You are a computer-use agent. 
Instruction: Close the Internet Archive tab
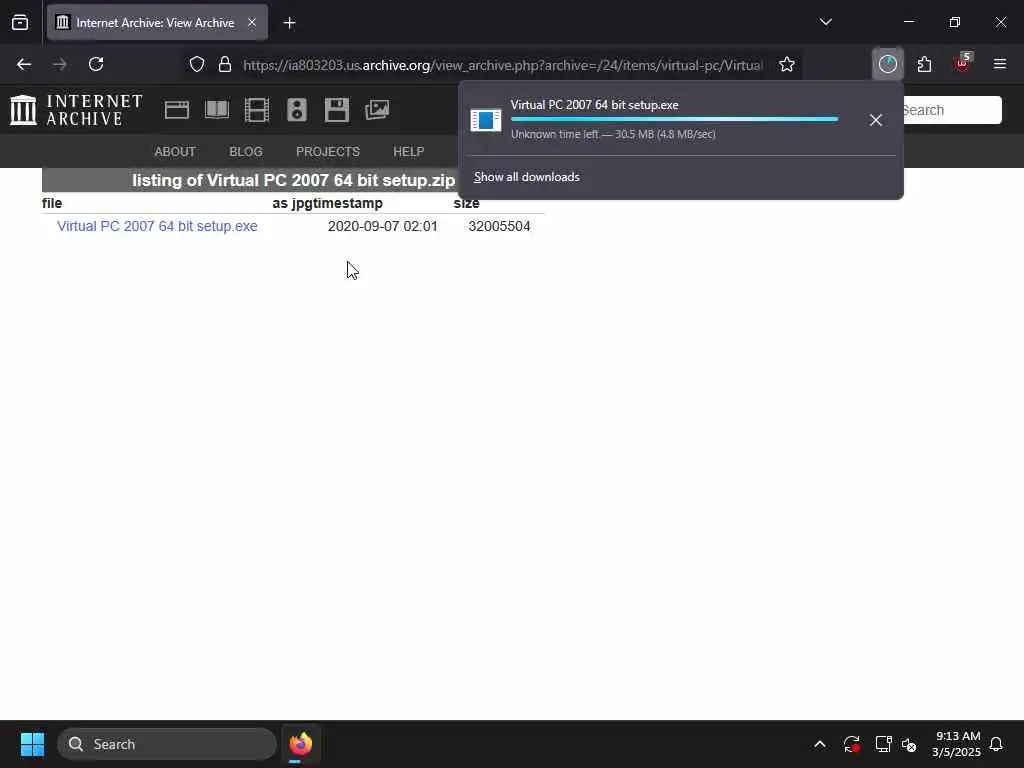coord(252,23)
